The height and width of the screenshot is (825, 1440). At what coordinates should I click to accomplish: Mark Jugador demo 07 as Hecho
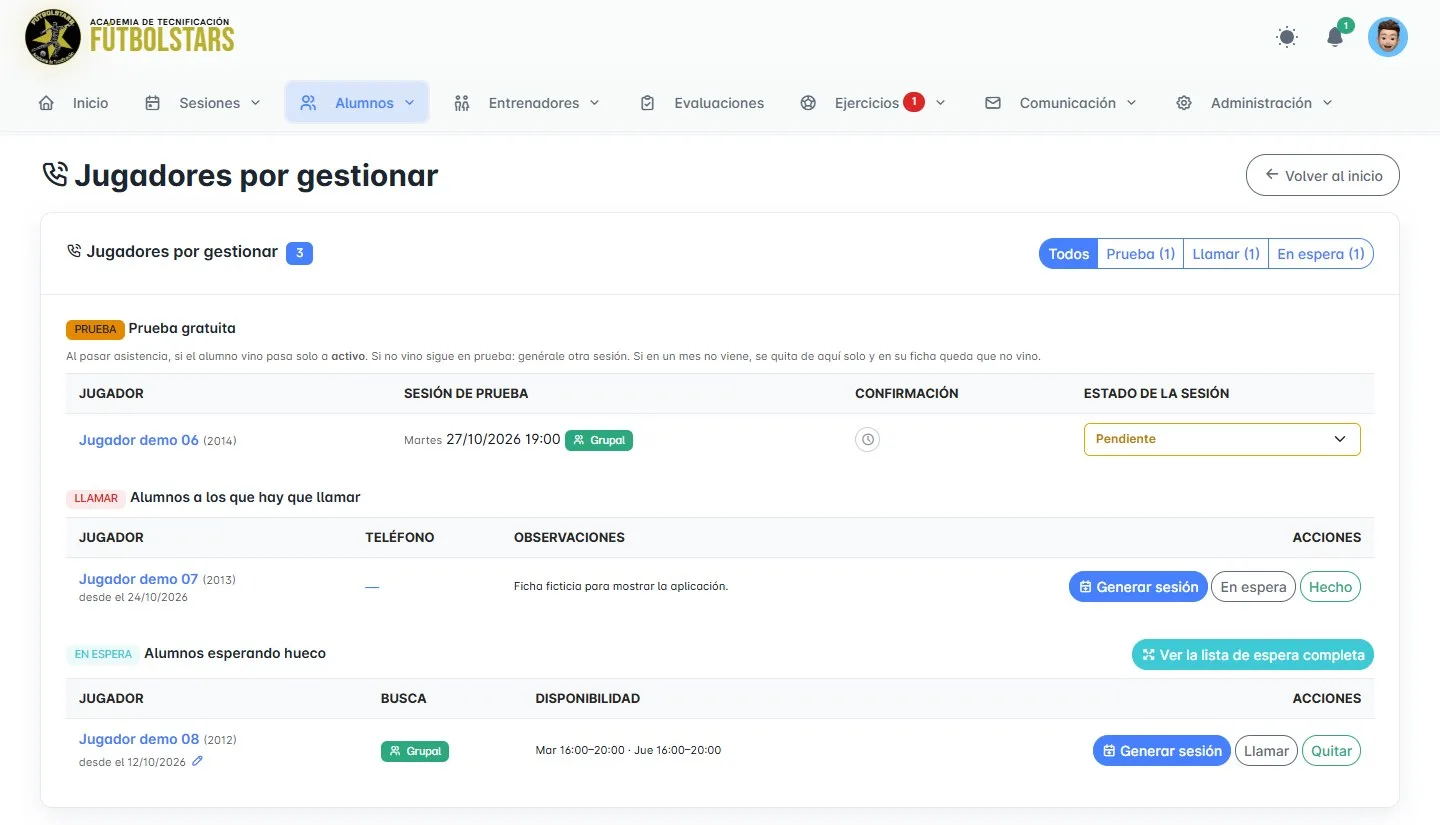[x=1330, y=587]
